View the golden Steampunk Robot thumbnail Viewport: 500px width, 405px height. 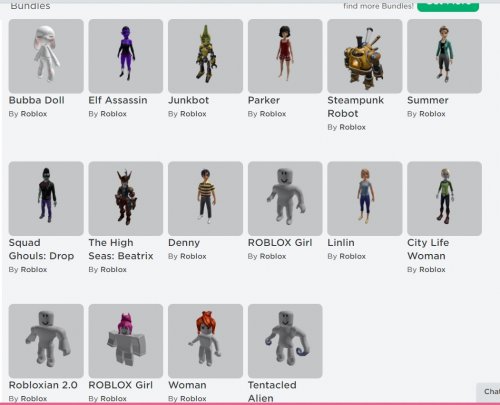pos(365,56)
